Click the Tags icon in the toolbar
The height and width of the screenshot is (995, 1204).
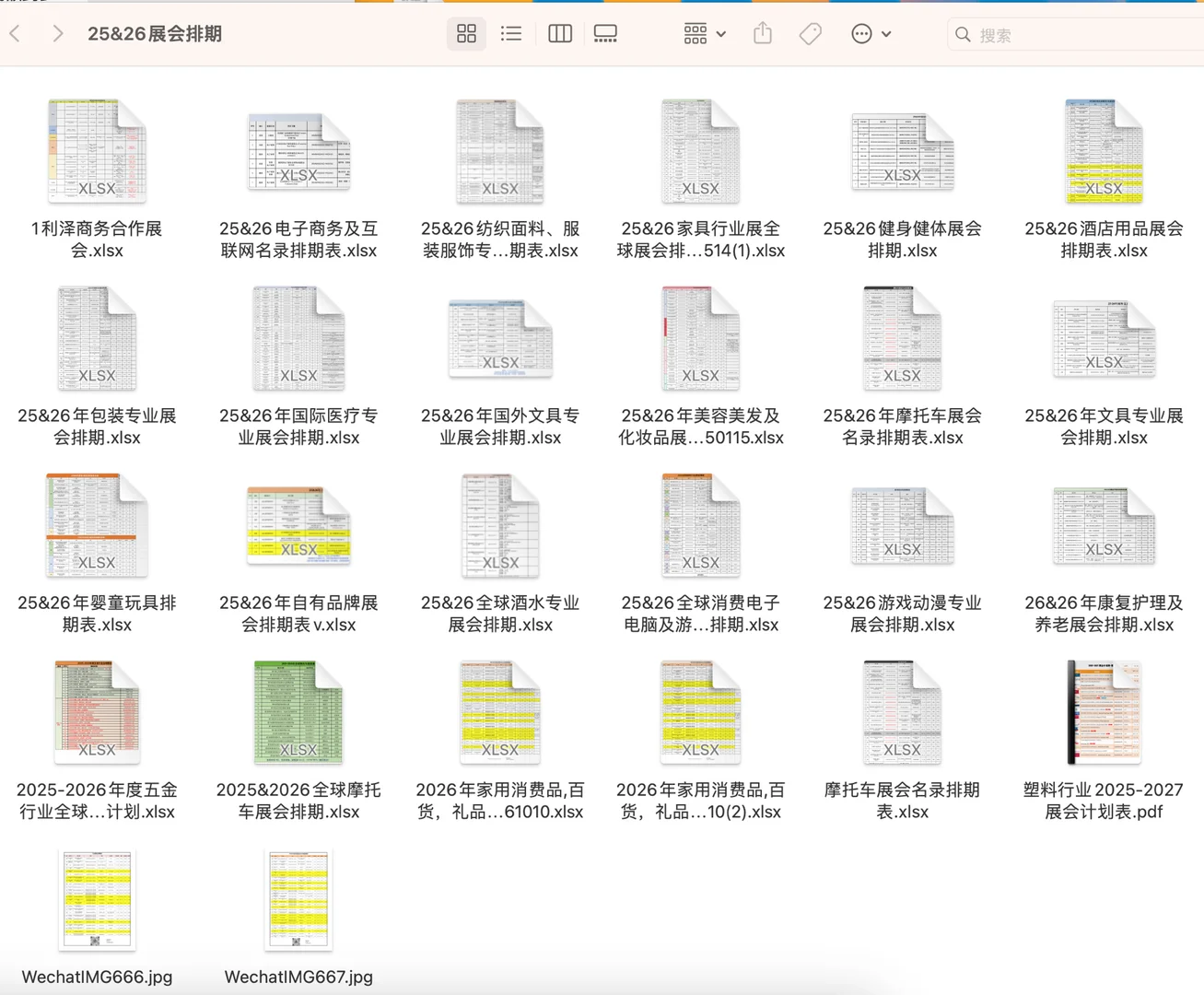pos(810,33)
